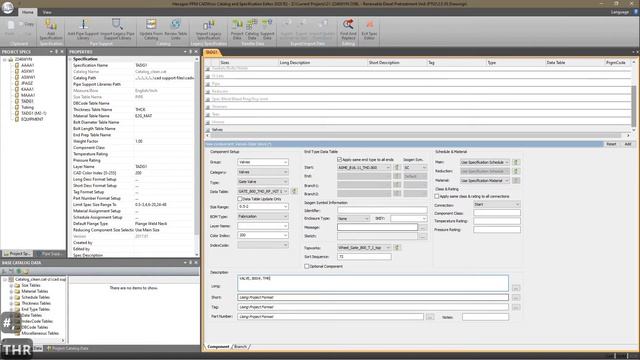Collapse the project root tree node

coord(5,60)
